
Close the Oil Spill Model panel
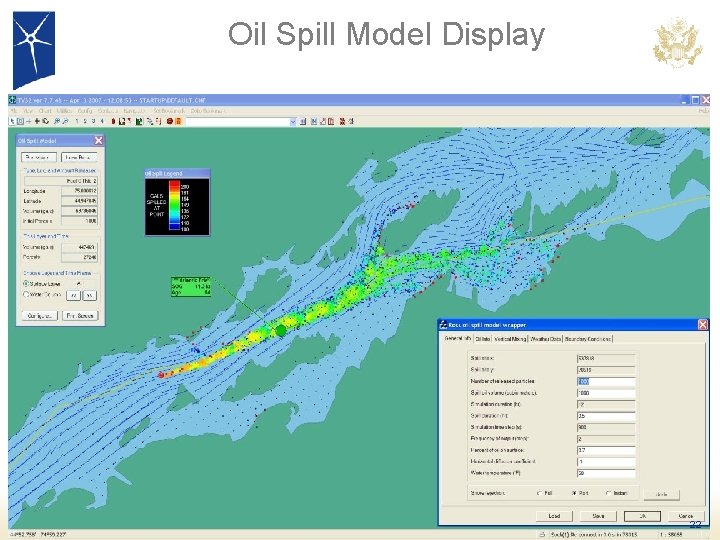[x=98, y=141]
